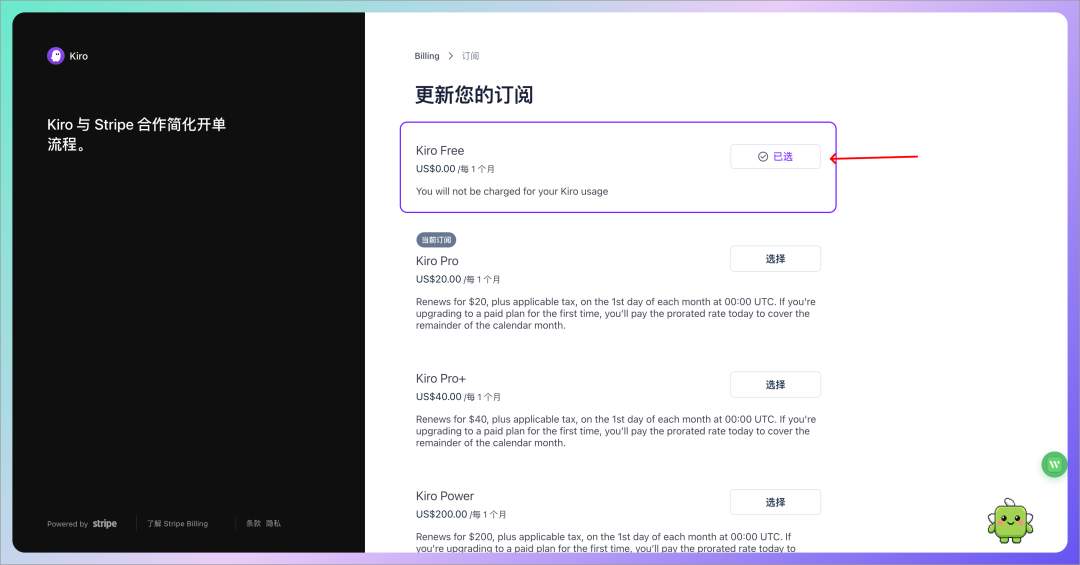The width and height of the screenshot is (1080, 565).
Task: Click the stripe logo in footer
Action: pos(105,524)
